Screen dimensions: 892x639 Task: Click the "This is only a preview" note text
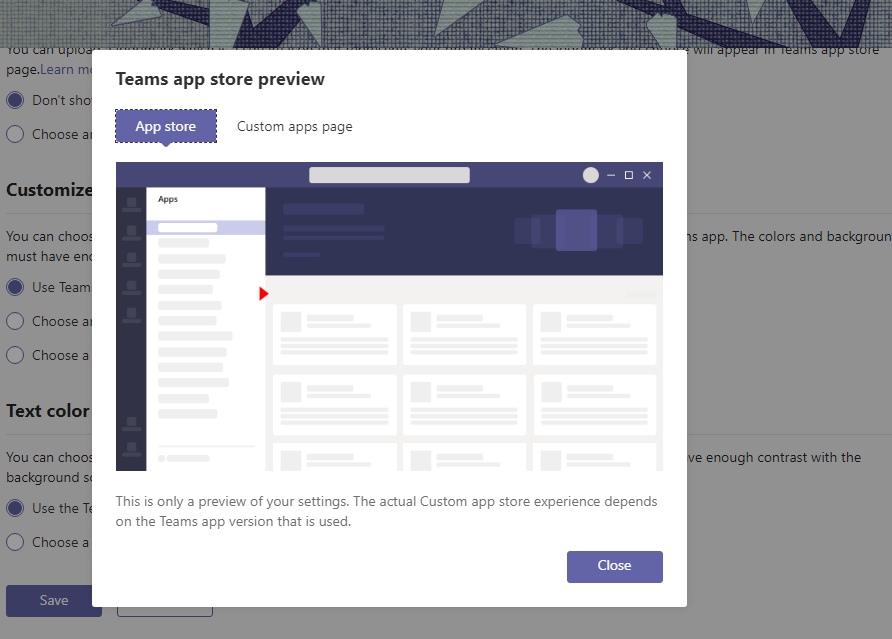386,511
